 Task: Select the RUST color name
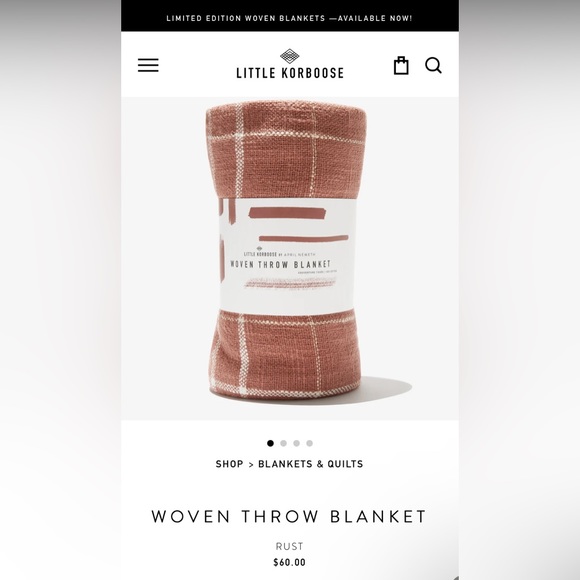pos(289,546)
